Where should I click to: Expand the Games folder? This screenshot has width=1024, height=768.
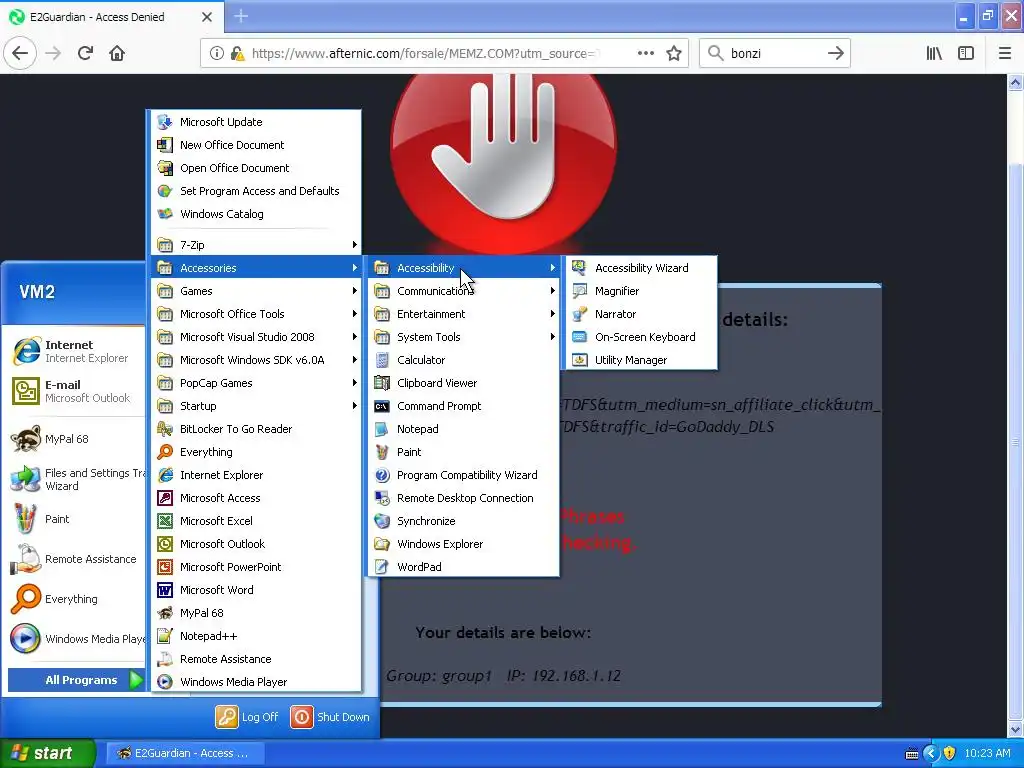pyautogui.click(x=256, y=291)
